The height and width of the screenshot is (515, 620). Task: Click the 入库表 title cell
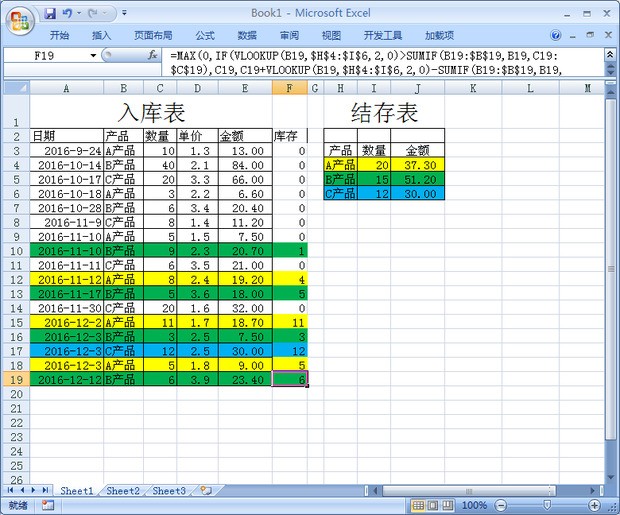point(151,112)
